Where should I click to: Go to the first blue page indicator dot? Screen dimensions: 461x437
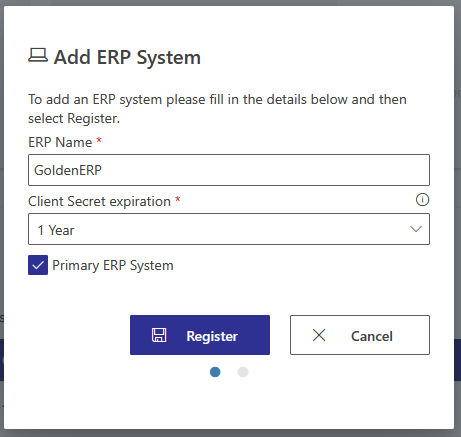click(215, 372)
